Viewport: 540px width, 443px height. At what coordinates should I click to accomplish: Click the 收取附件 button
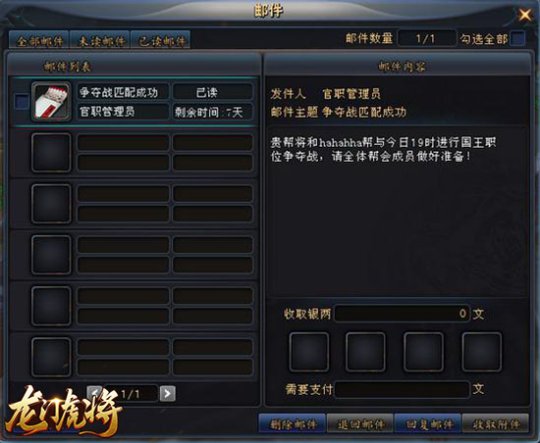coord(496,424)
